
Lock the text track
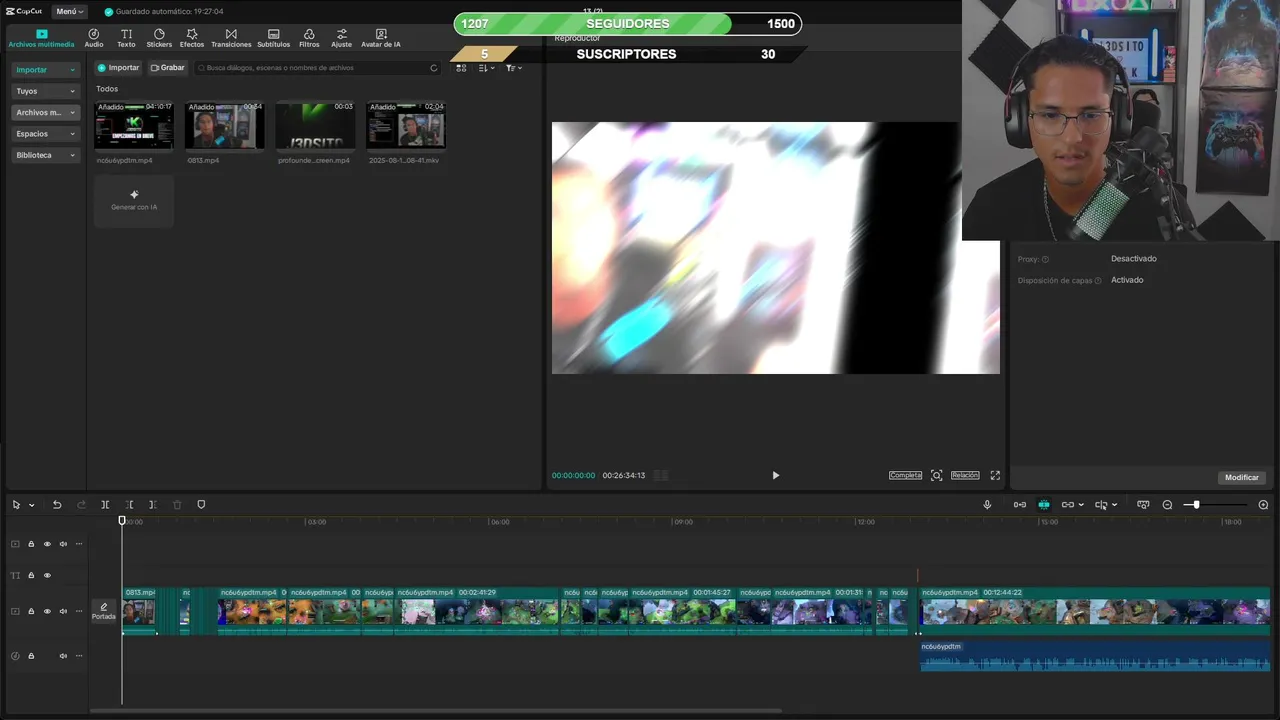pyautogui.click(x=31, y=575)
